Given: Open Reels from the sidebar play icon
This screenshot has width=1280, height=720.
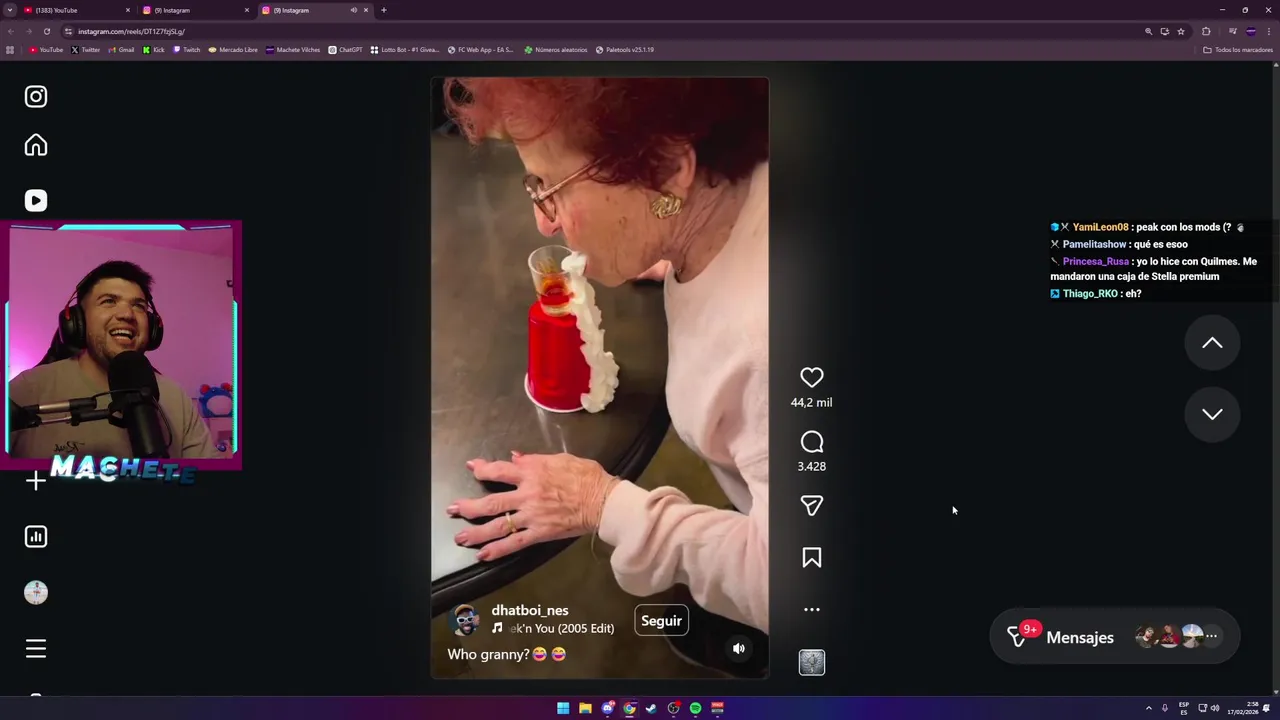Looking at the screenshot, I should [x=36, y=201].
